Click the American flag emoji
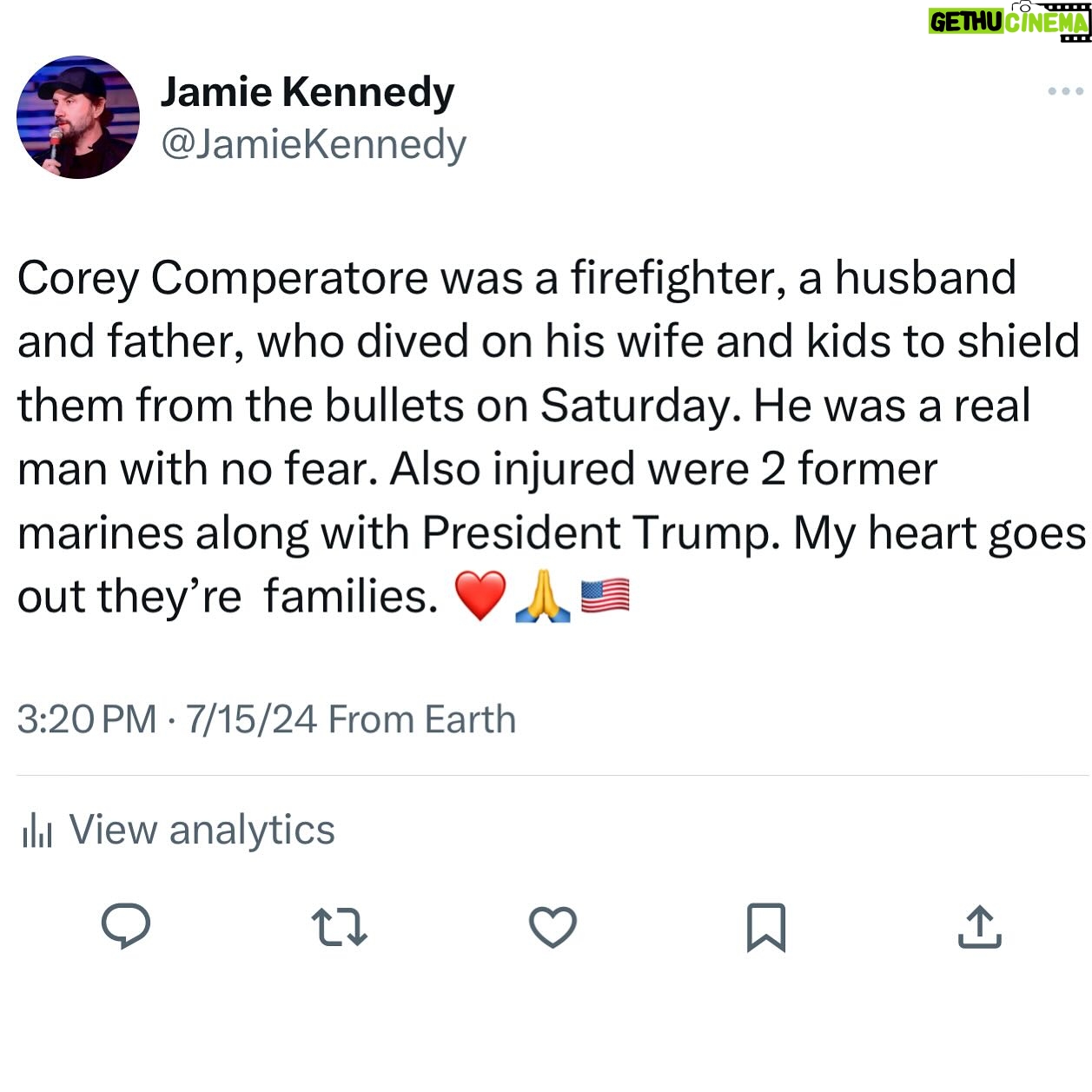Screen dimensions: 1092x1092 605,597
